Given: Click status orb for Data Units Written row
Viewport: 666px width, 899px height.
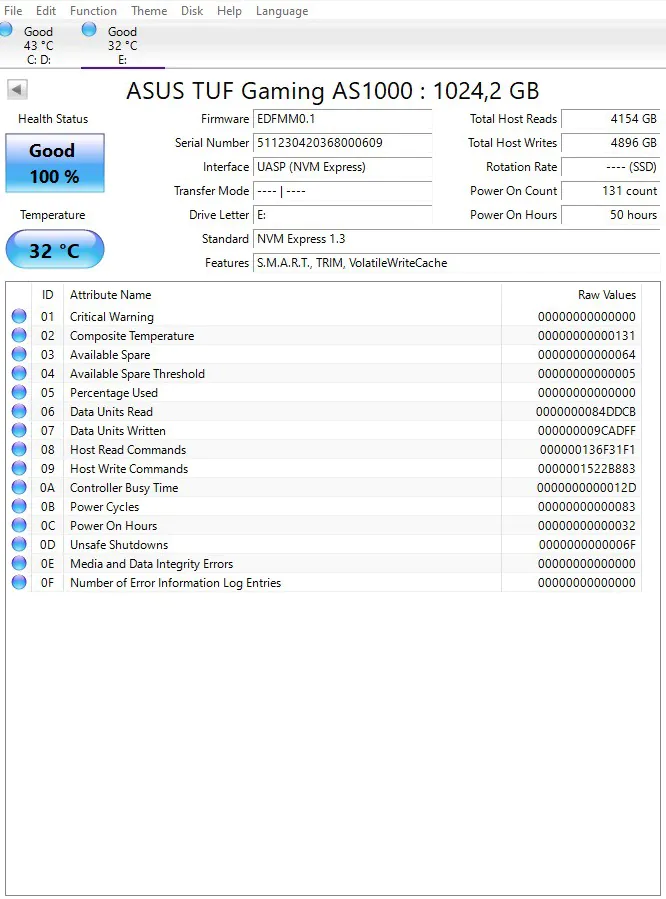Looking at the screenshot, I should 19,430.
